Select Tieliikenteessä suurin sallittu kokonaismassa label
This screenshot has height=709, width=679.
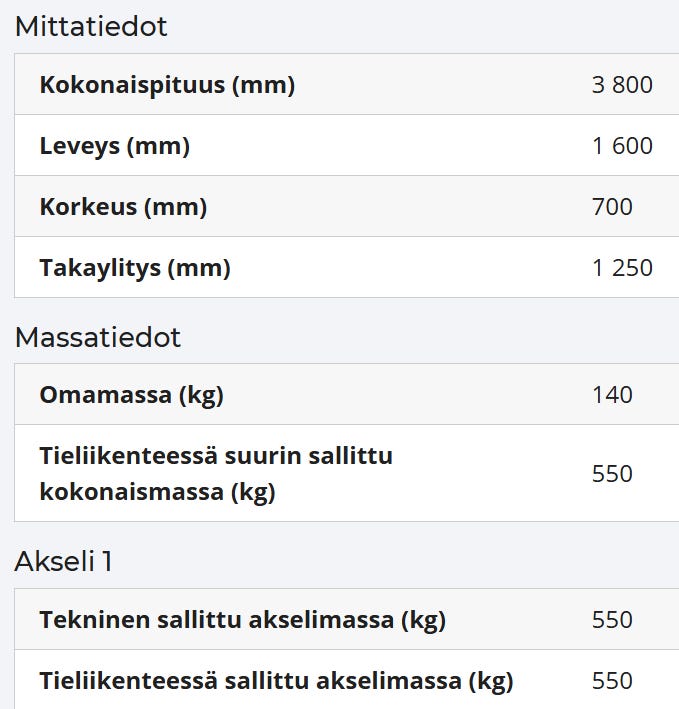216,473
